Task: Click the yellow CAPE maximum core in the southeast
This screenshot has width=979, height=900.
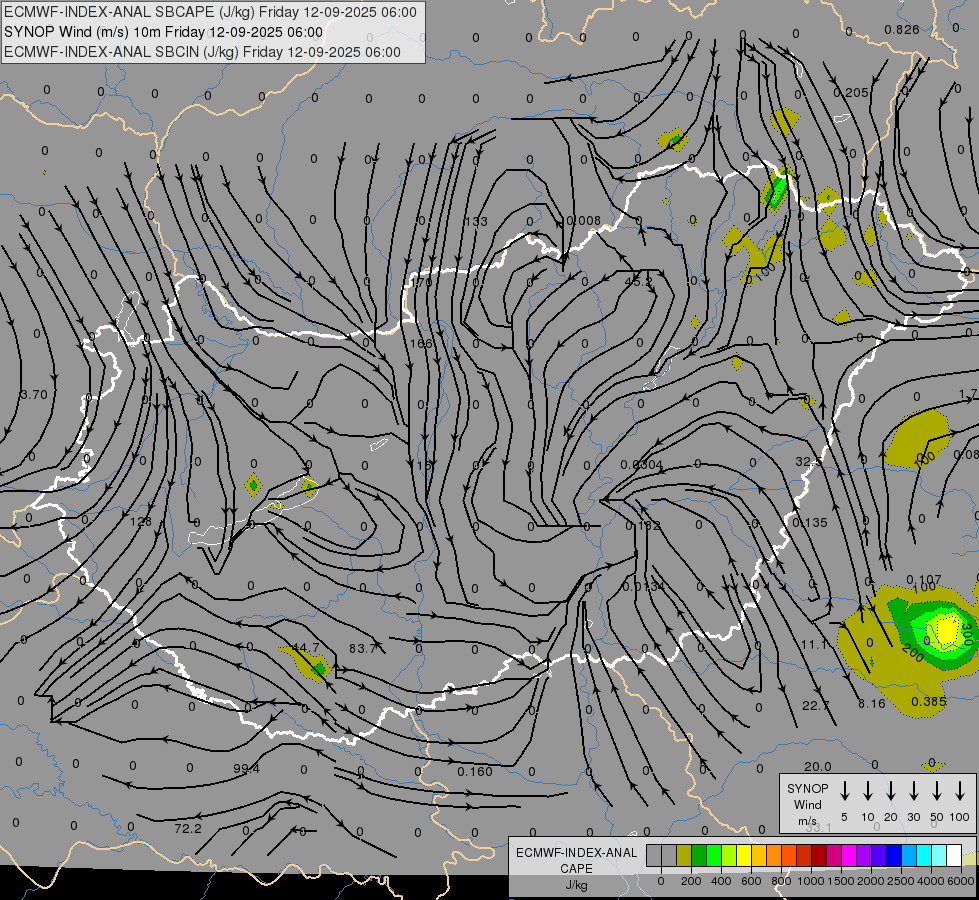Action: [x=948, y=630]
